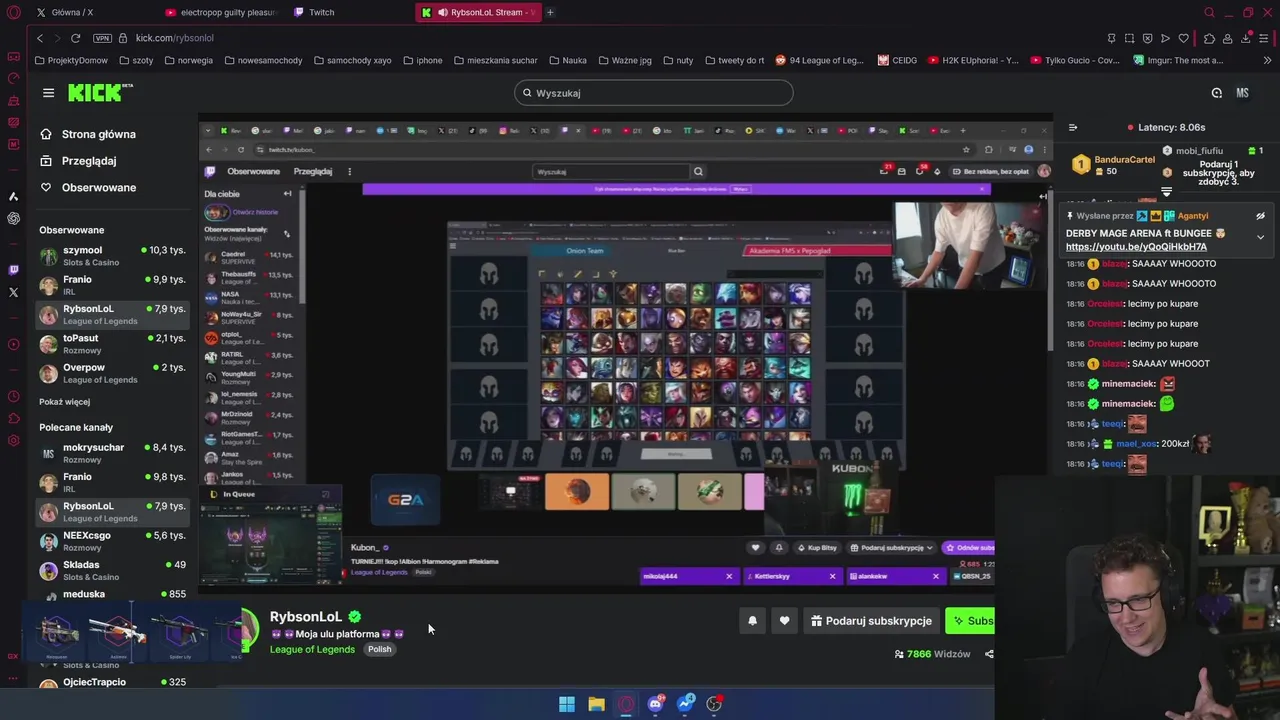
Task: Open the iphone bookmark folder
Action: click(x=422, y=60)
